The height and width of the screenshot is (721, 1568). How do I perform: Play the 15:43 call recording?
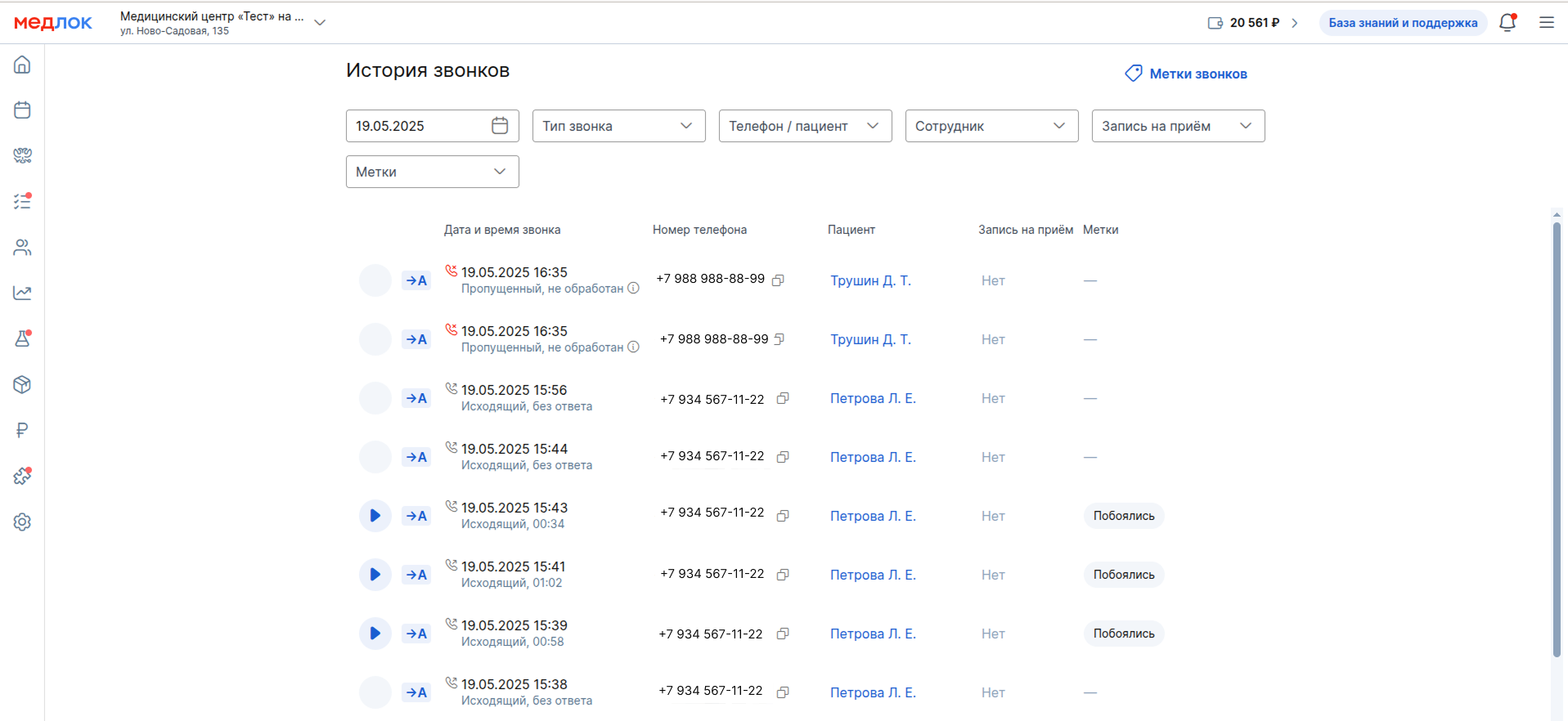(375, 516)
